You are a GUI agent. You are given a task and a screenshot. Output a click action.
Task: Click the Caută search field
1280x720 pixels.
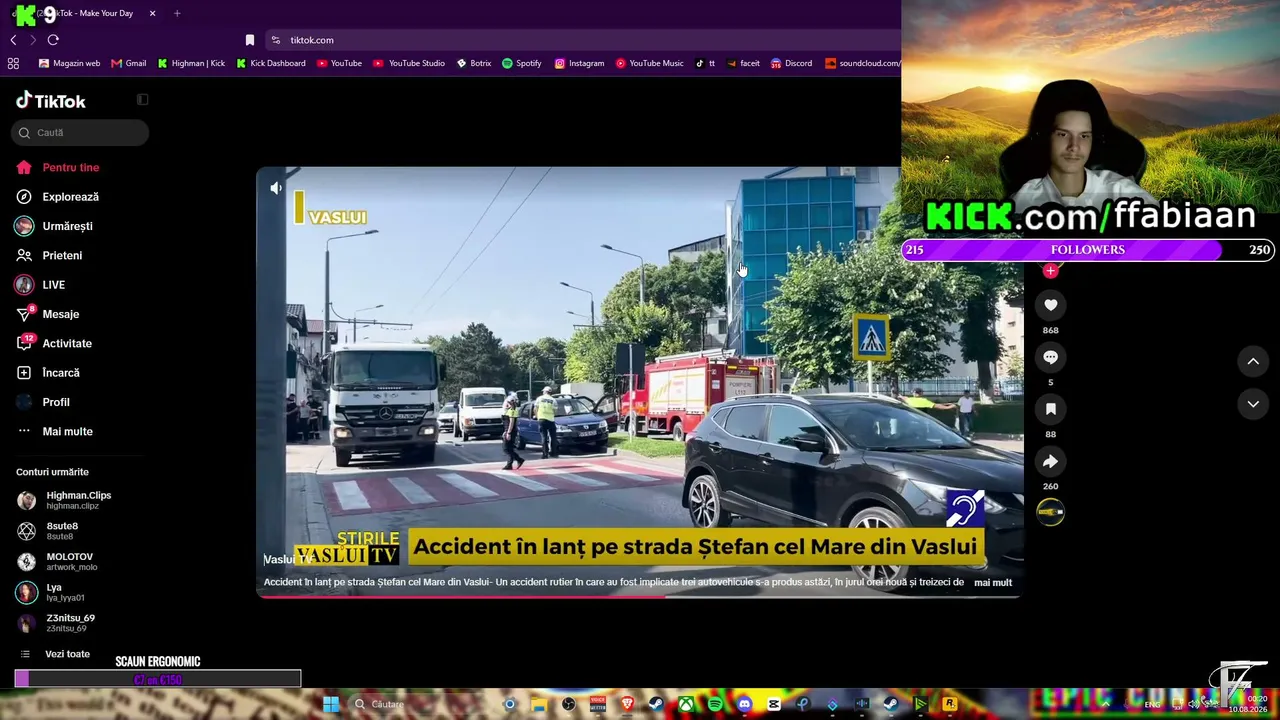point(80,132)
